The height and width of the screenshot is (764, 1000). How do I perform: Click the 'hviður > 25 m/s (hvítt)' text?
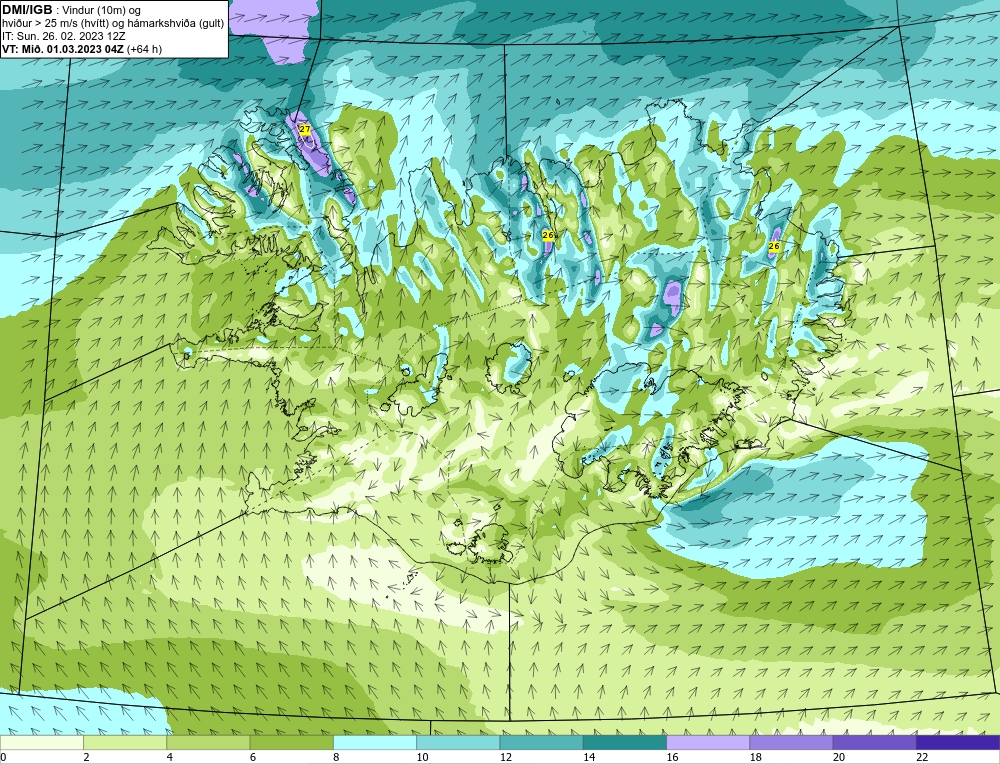pyautogui.click(x=55, y=24)
